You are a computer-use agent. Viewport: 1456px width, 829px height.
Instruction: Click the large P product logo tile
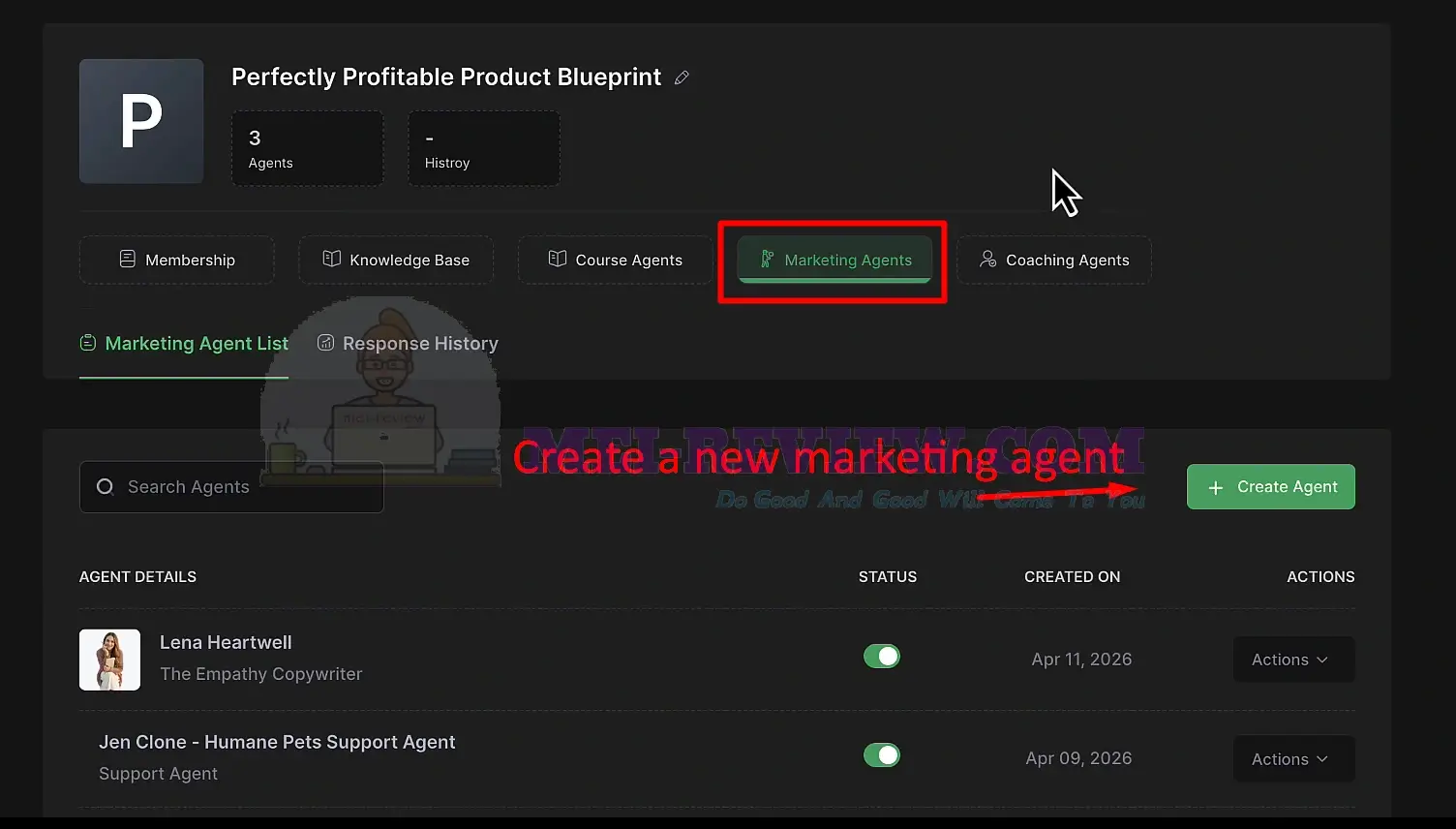(x=141, y=121)
